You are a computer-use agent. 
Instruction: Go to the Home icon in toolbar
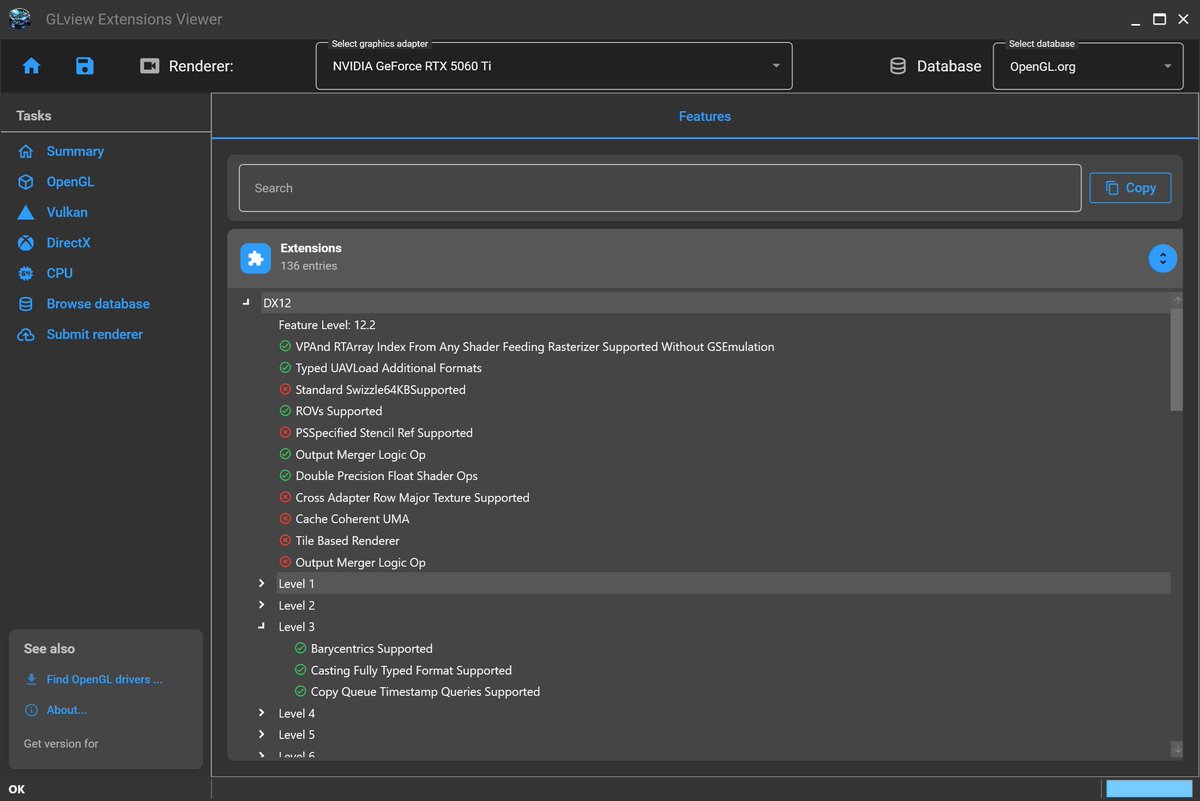pos(31,66)
